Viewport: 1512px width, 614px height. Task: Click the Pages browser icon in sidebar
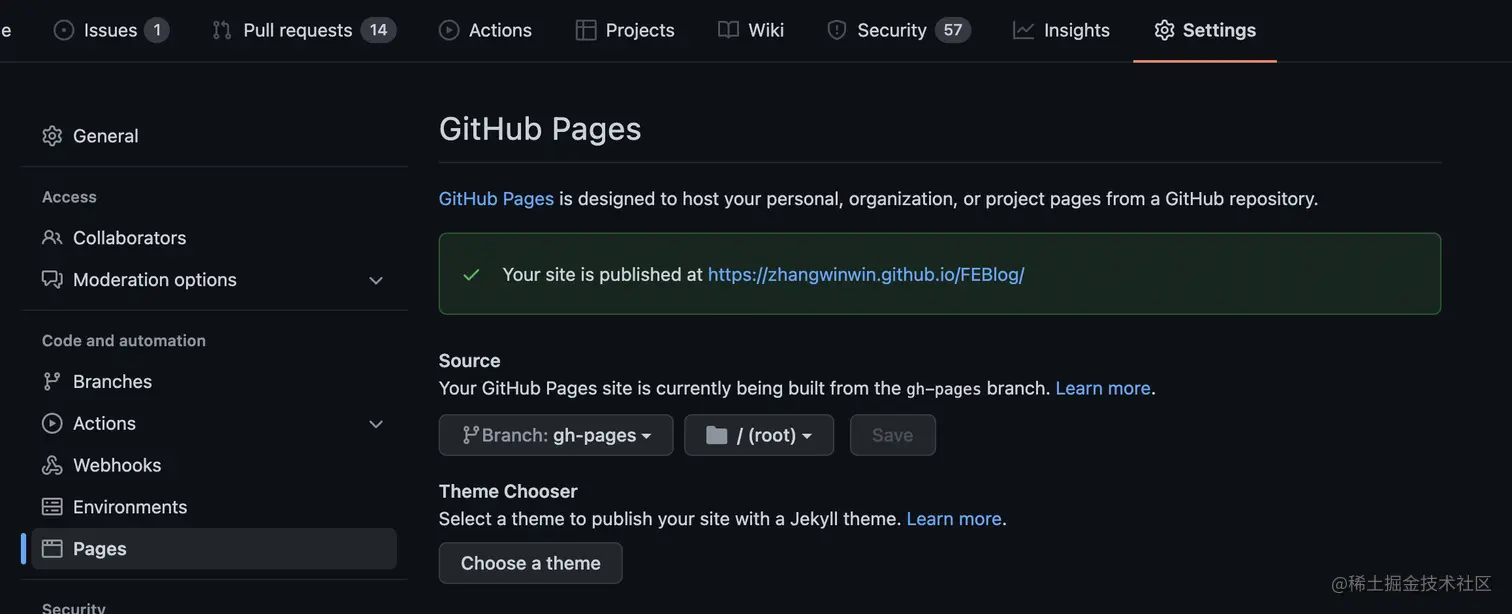(52, 549)
